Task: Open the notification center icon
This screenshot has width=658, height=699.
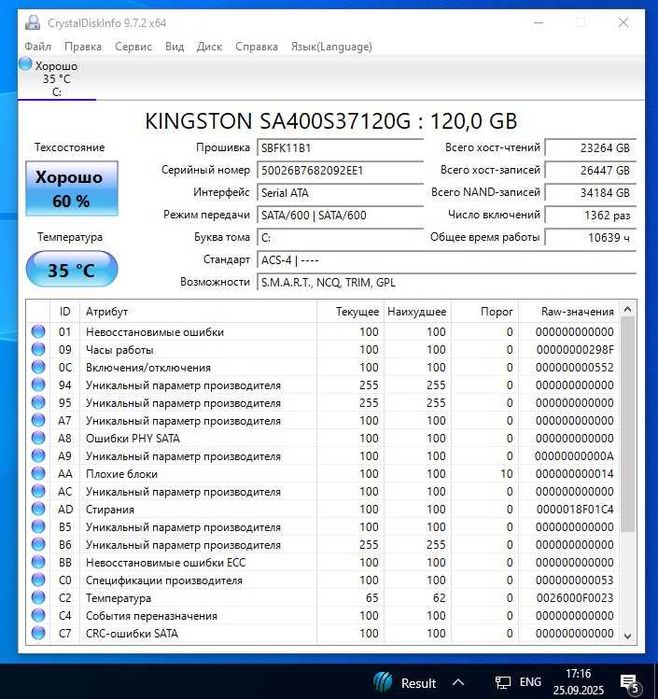Action: [x=629, y=683]
